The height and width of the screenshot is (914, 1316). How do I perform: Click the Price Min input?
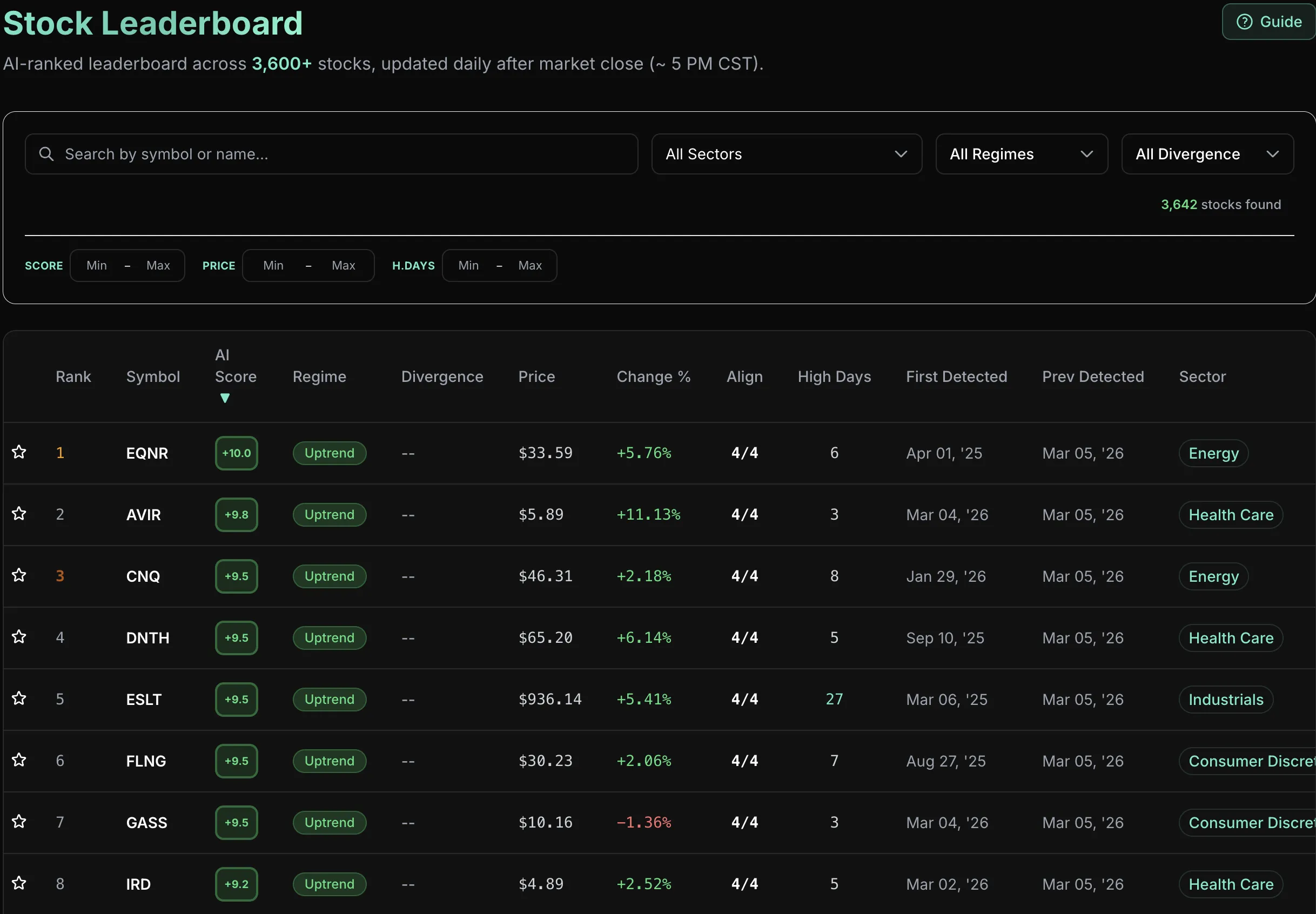click(x=273, y=265)
